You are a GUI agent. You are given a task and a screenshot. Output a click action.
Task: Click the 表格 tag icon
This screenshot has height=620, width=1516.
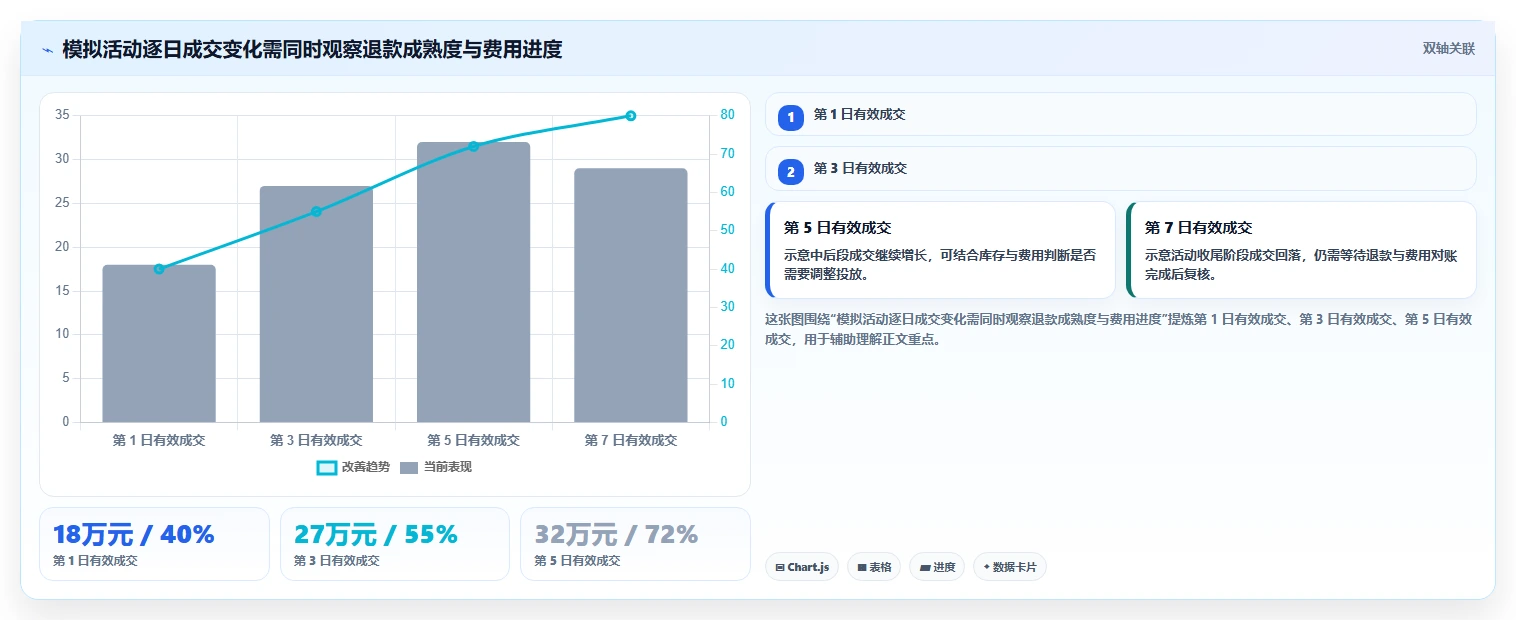pyautogui.click(x=861, y=567)
